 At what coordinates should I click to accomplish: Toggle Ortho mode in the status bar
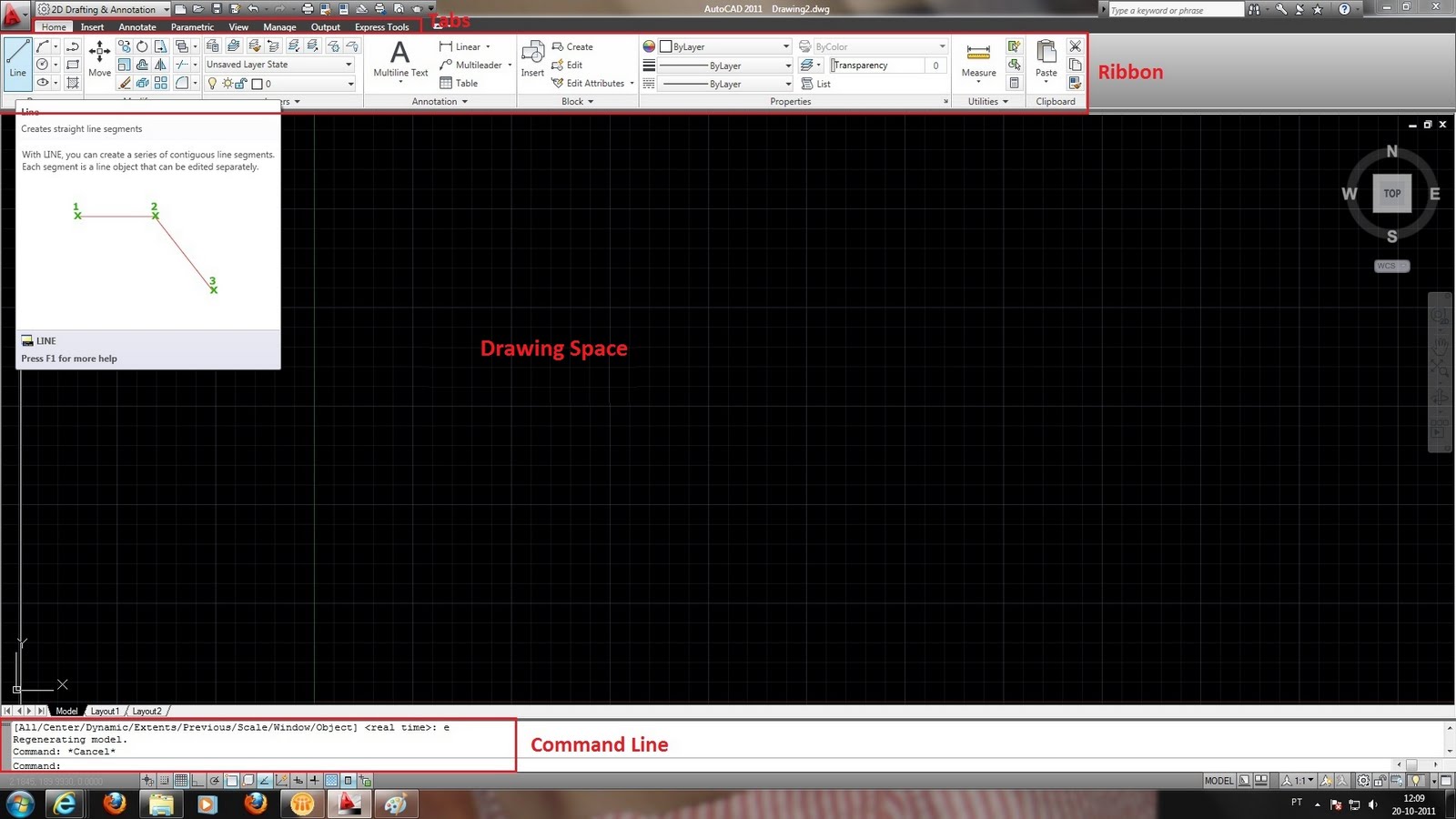click(197, 780)
